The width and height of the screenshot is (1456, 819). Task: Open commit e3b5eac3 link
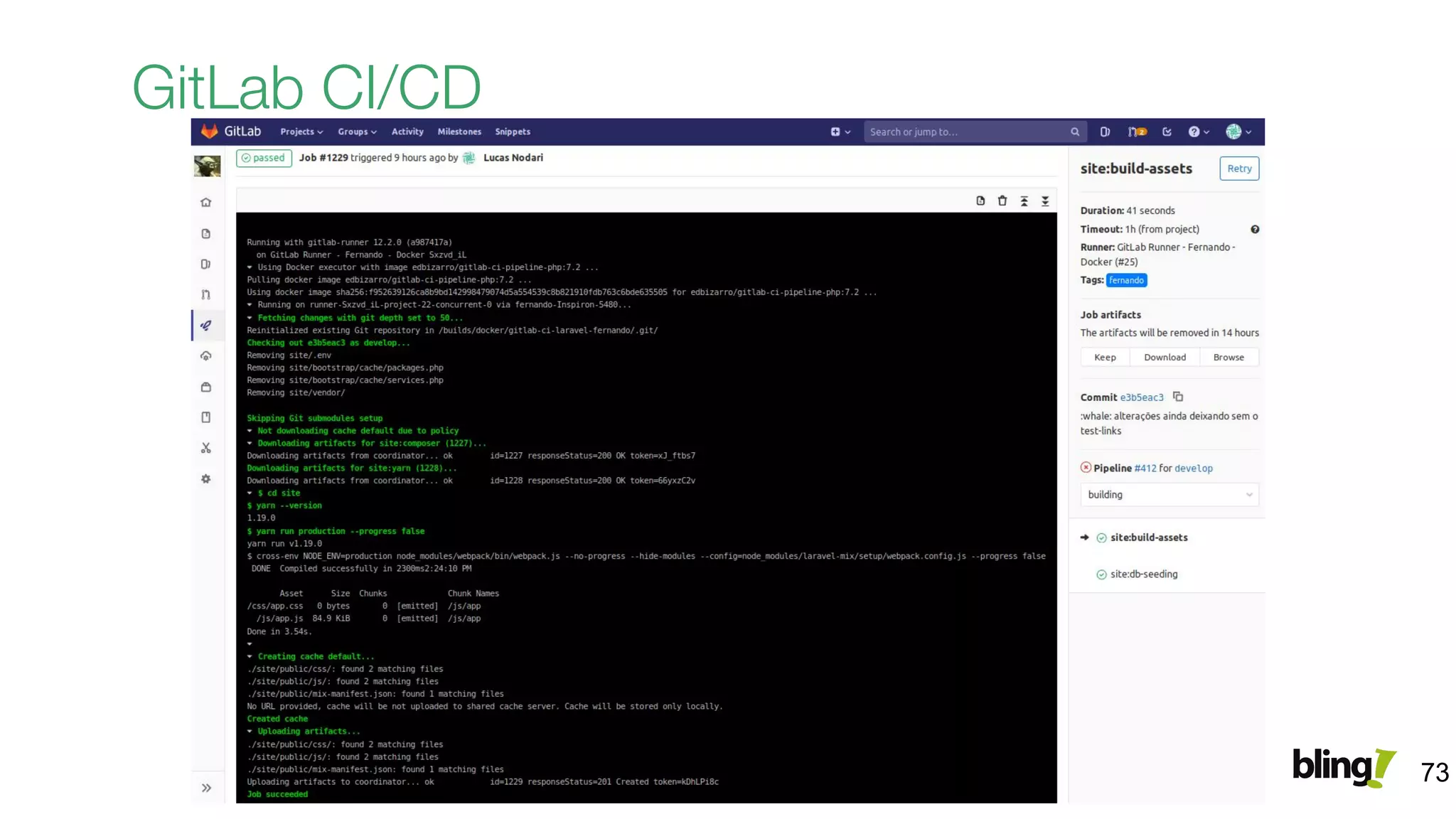pyautogui.click(x=1142, y=397)
